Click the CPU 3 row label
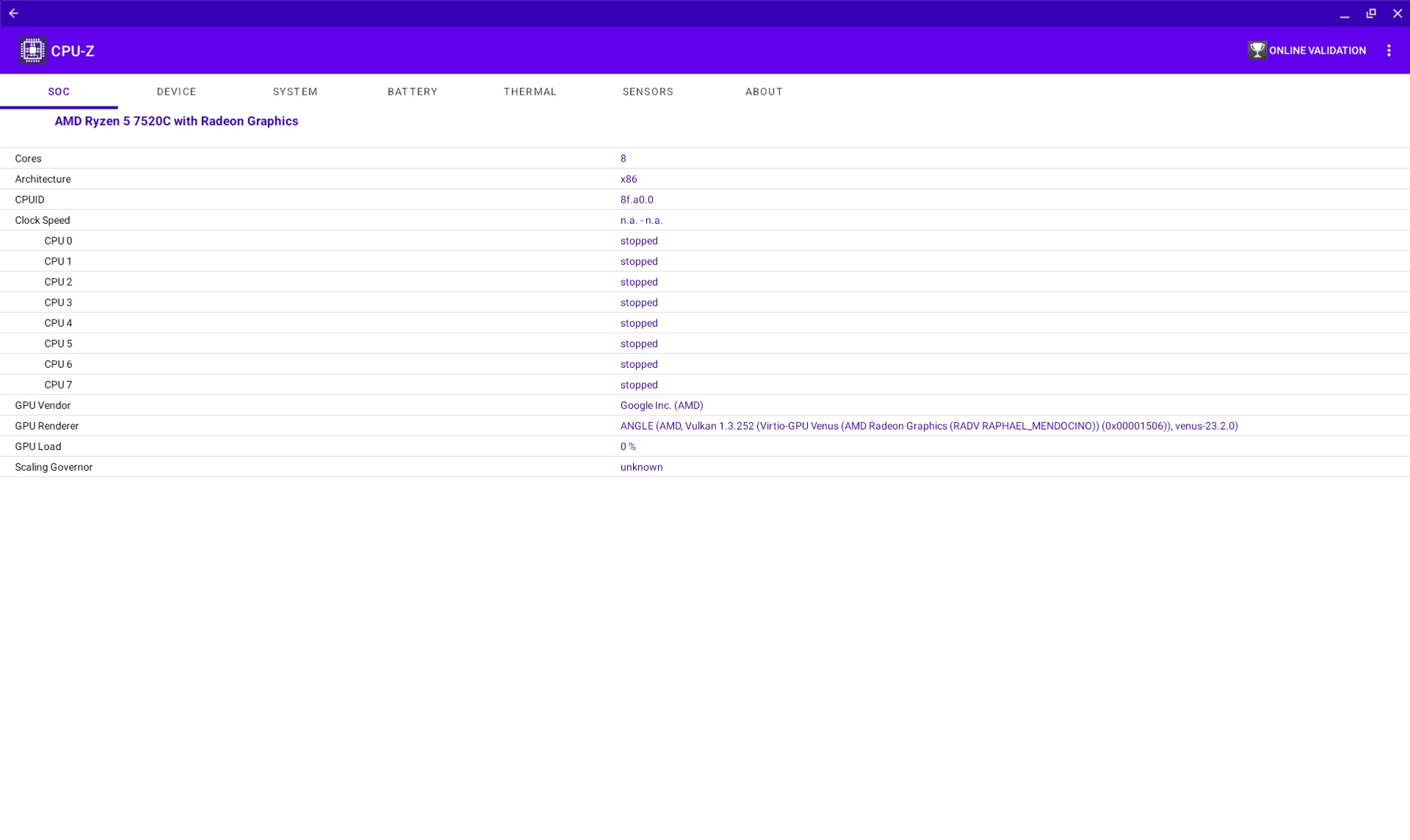1410x840 pixels. (58, 303)
